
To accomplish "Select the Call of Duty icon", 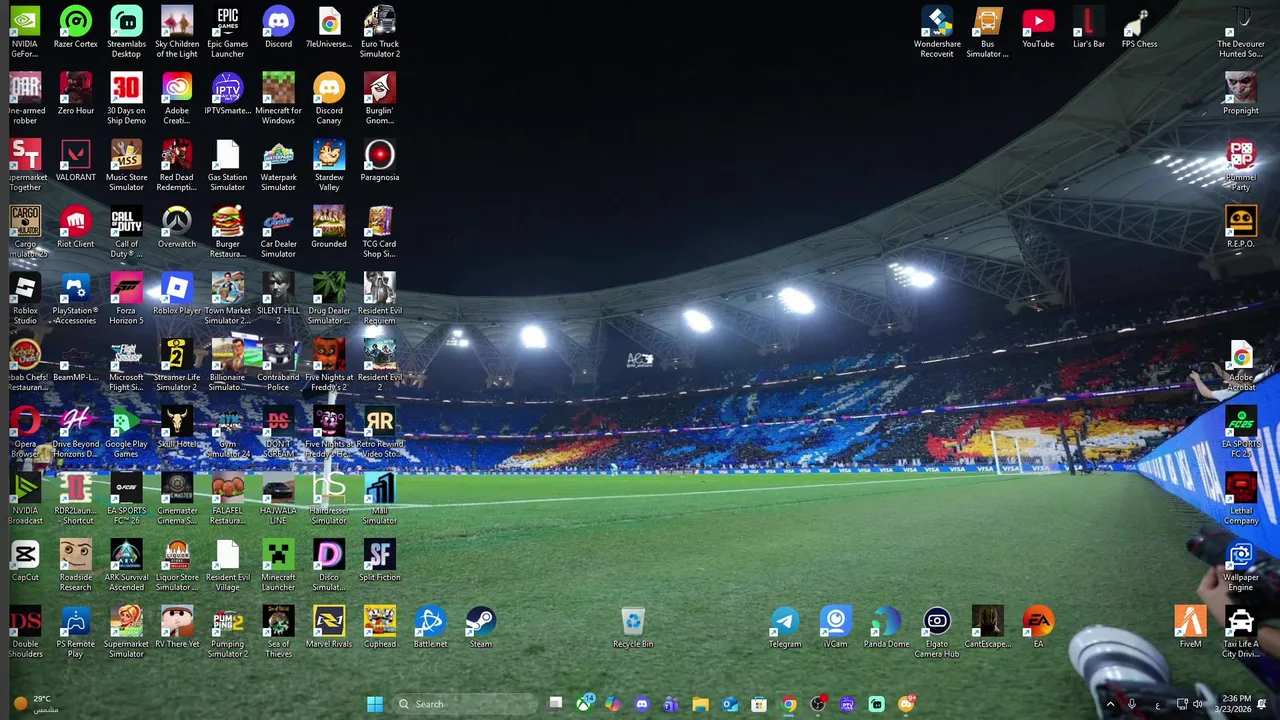I will click(126, 232).
